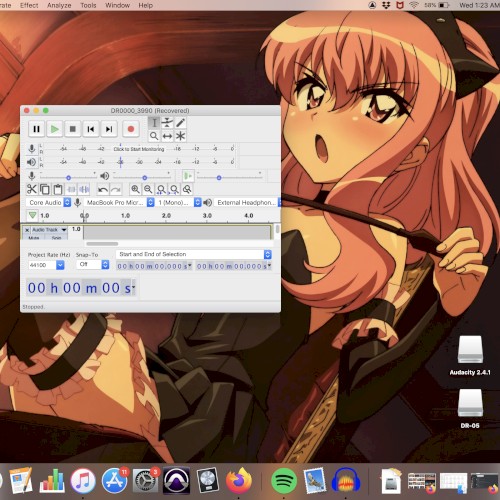The height and width of the screenshot is (500, 500).
Task: Open Audacity from the Dock
Action: tap(346, 480)
